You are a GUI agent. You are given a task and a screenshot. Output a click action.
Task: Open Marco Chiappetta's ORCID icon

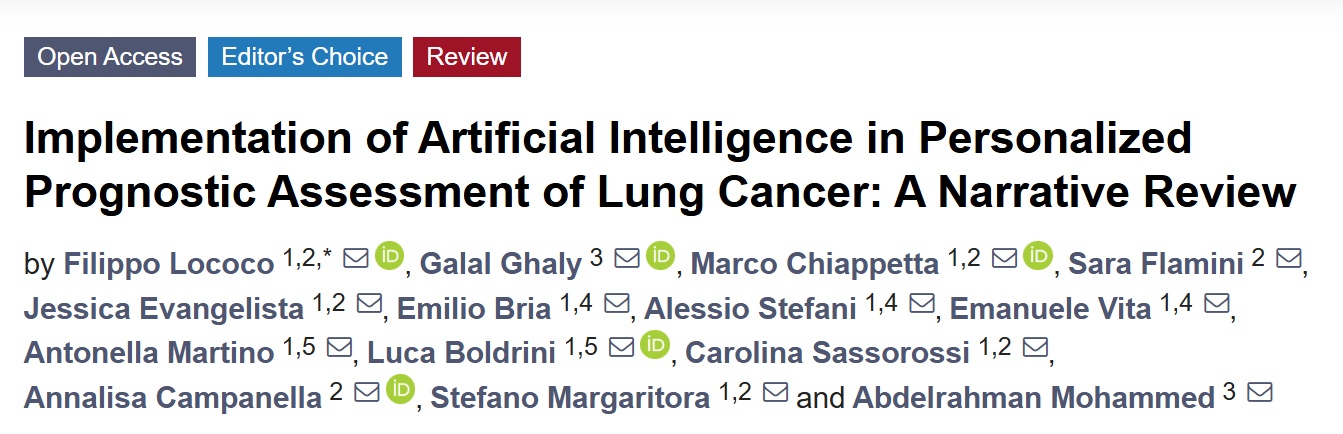pos(1039,258)
